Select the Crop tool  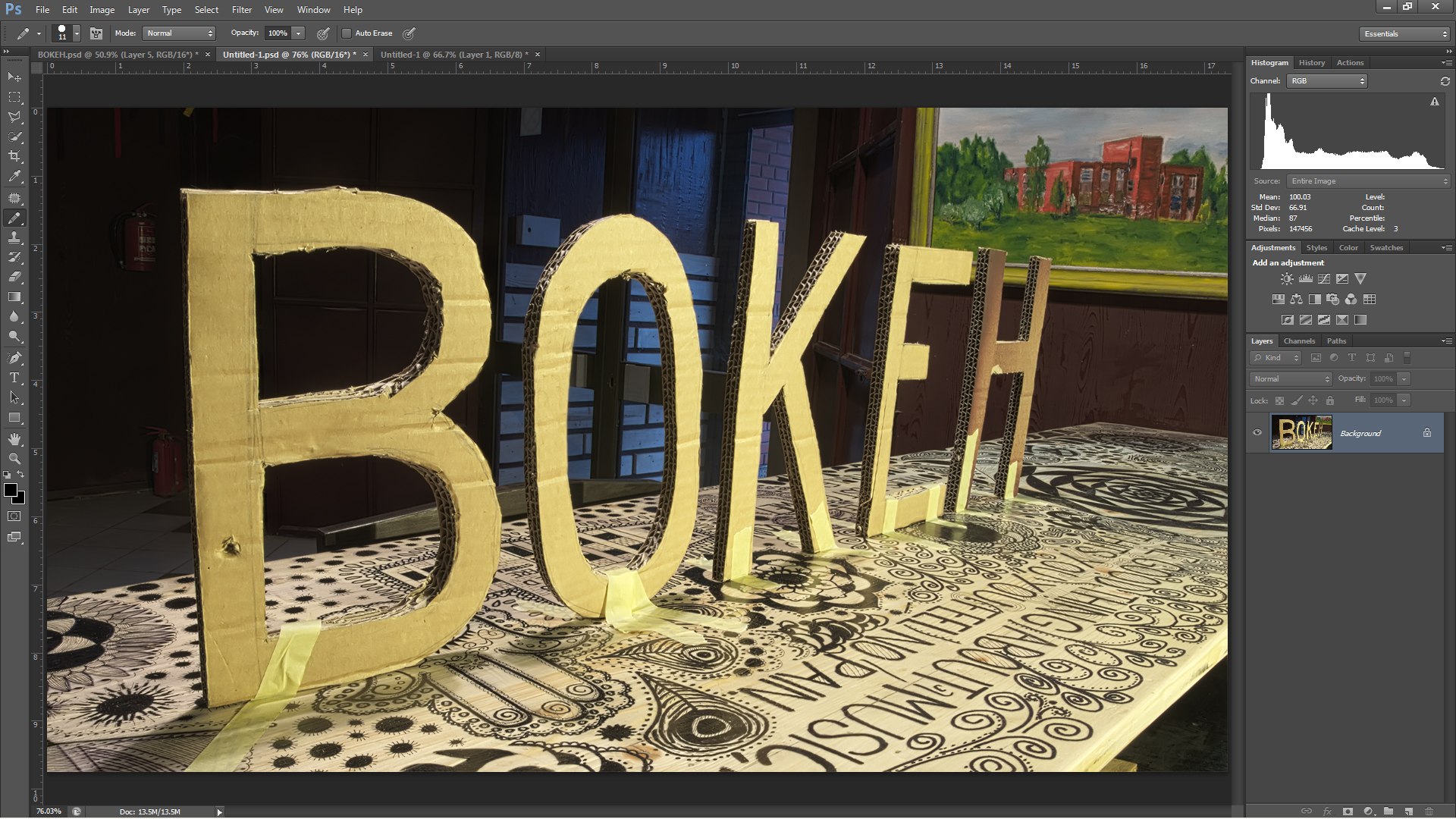click(x=14, y=156)
